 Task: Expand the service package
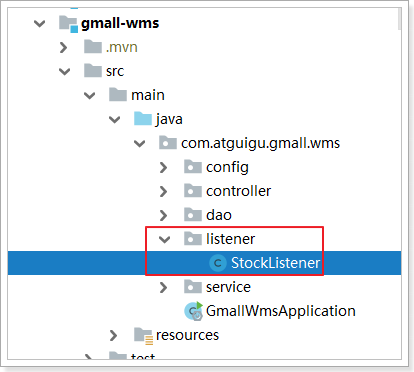[x=163, y=287]
